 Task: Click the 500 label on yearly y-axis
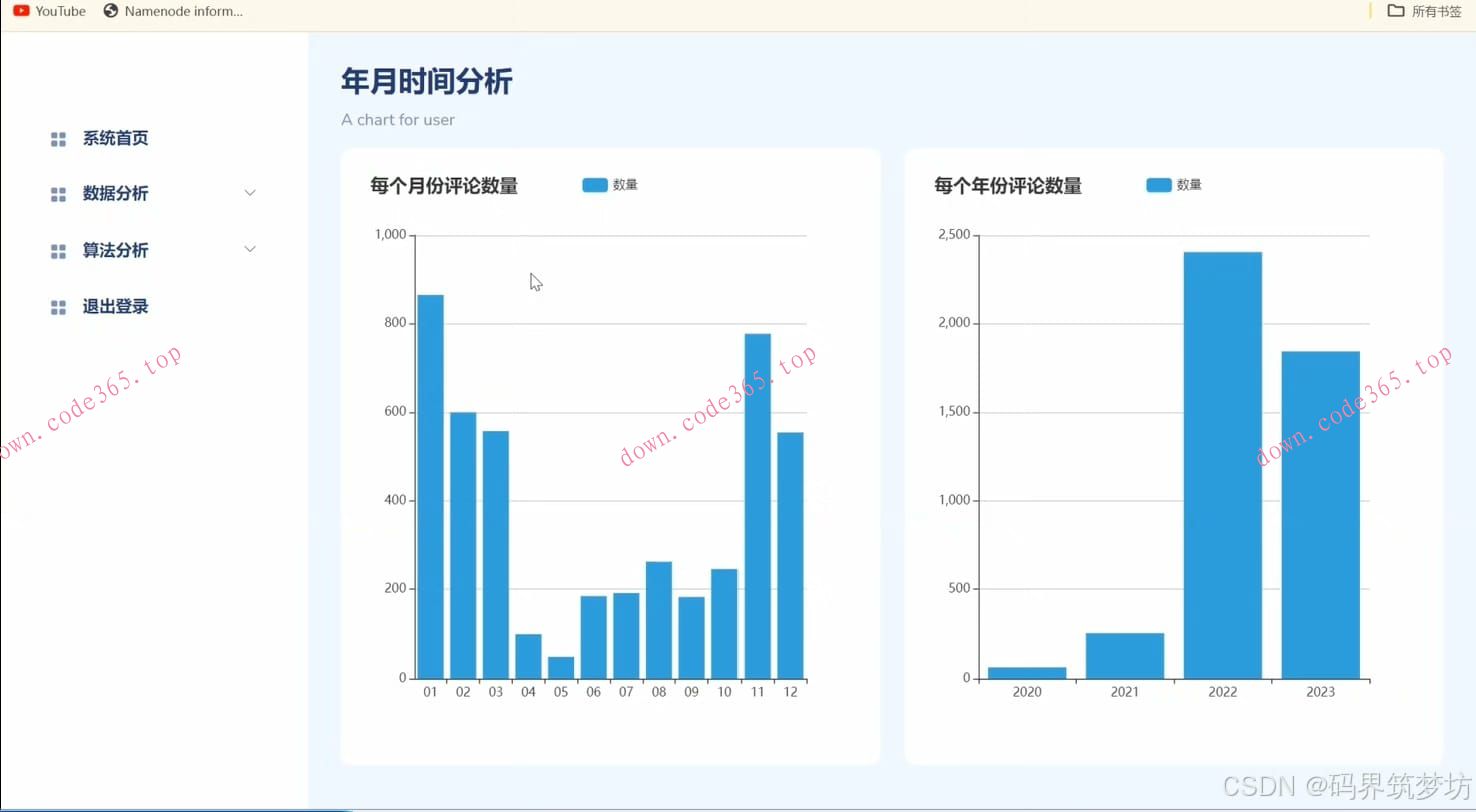959,589
